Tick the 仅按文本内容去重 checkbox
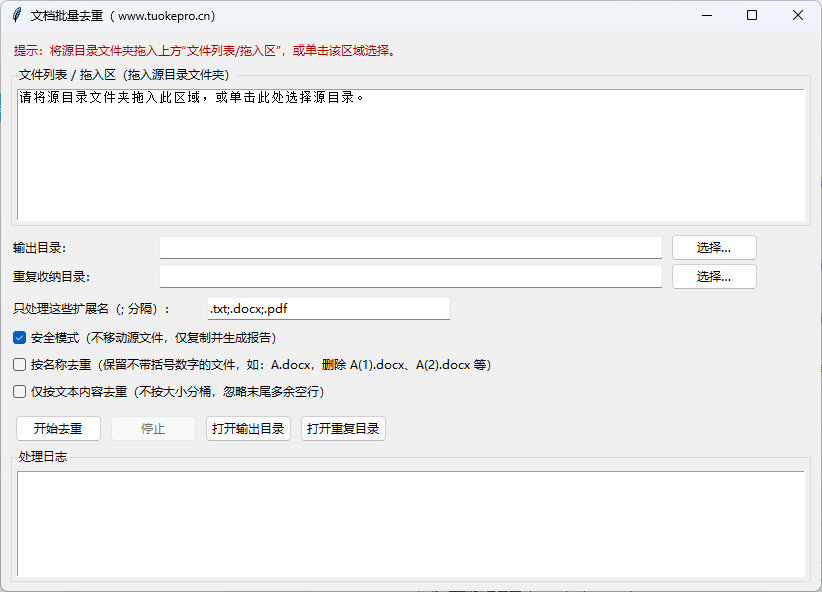Viewport: 822px width, 592px height. coord(20,392)
